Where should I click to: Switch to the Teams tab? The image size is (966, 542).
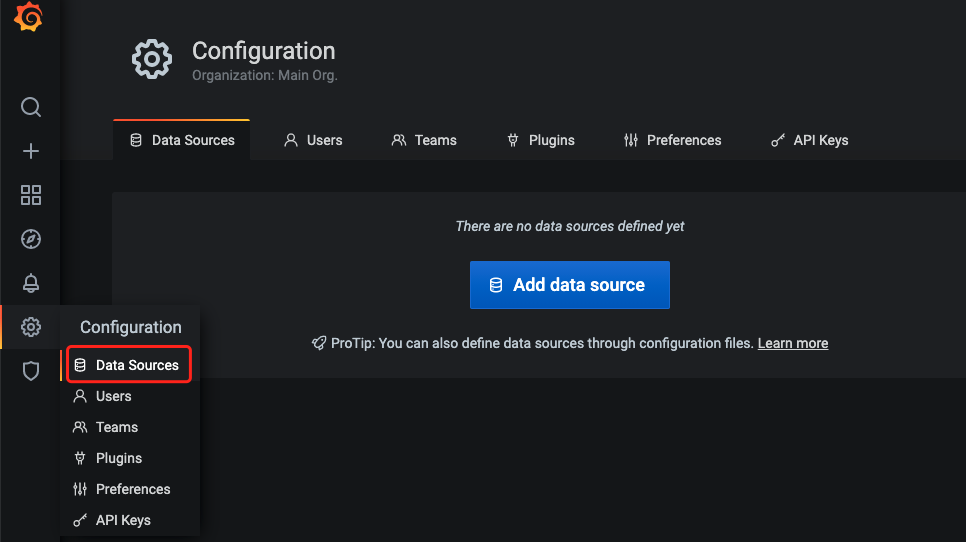[x=424, y=140]
